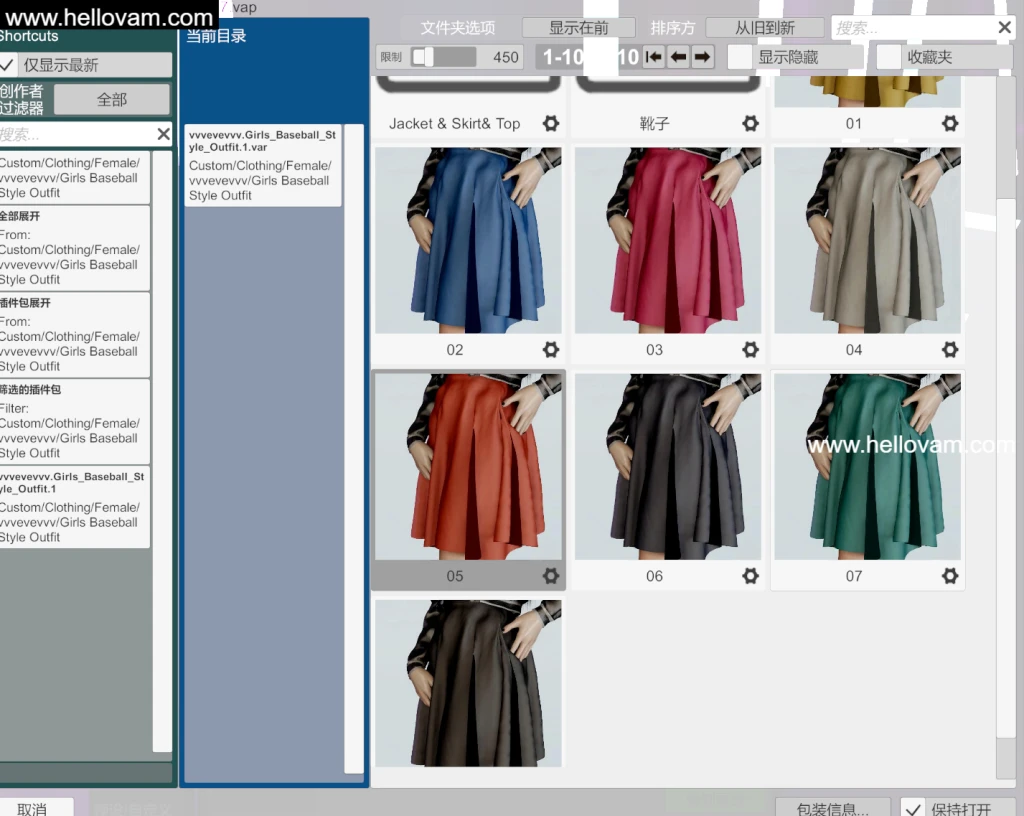1024x816 pixels.
Task: Toggle 仅显示最新 checkbox
Action: coord(8,65)
